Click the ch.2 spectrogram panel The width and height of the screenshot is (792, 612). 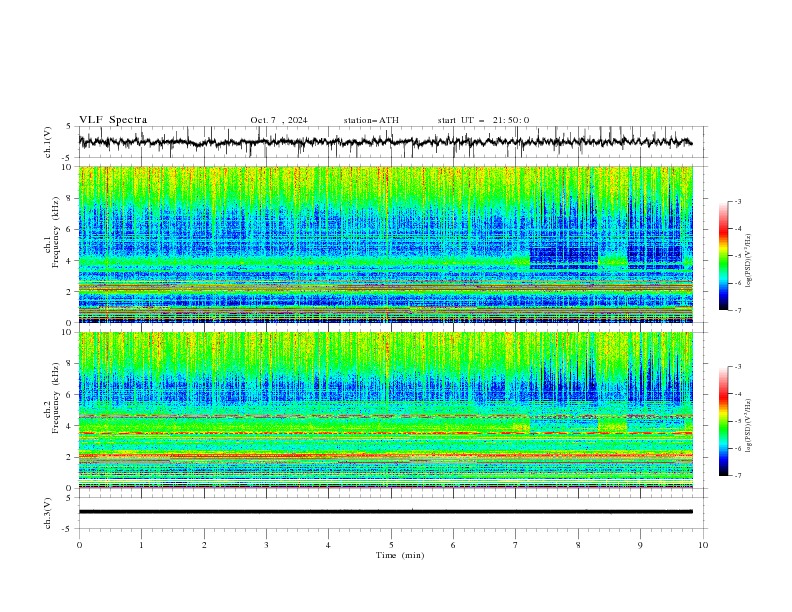pyautogui.click(x=385, y=410)
